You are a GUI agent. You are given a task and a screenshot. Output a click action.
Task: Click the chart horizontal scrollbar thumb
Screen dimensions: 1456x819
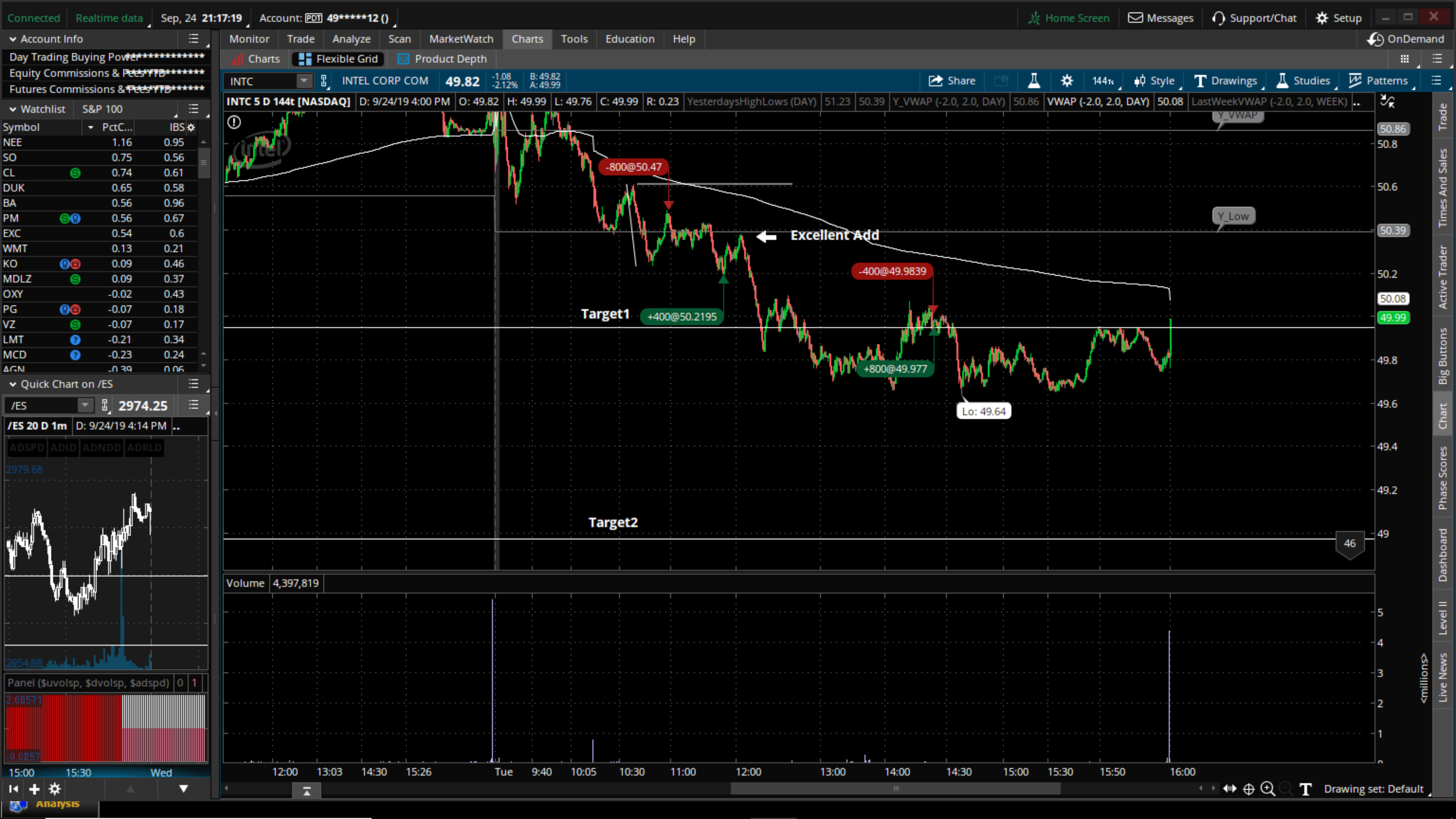(895, 789)
